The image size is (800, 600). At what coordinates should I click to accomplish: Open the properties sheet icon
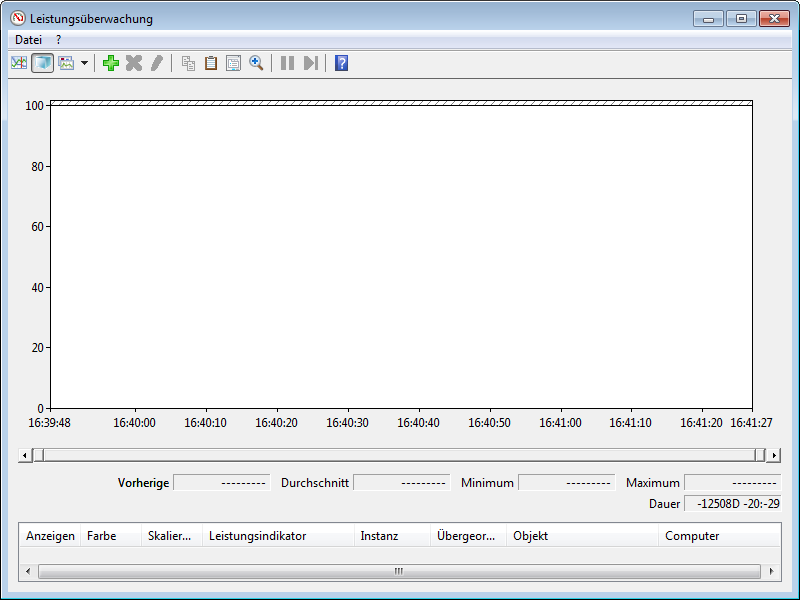point(233,63)
